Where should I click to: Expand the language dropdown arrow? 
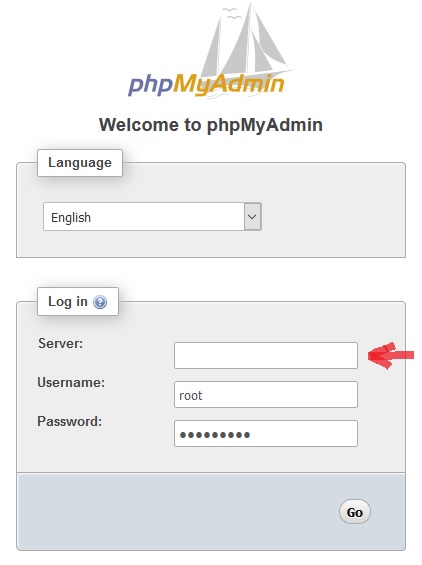tap(252, 217)
